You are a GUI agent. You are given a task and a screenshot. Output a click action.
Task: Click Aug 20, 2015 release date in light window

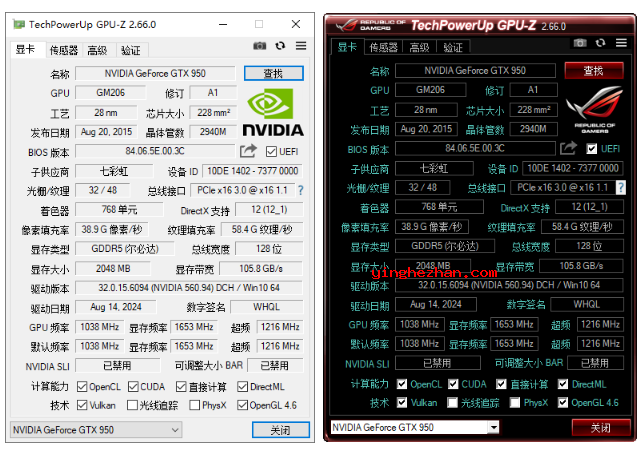click(x=106, y=132)
